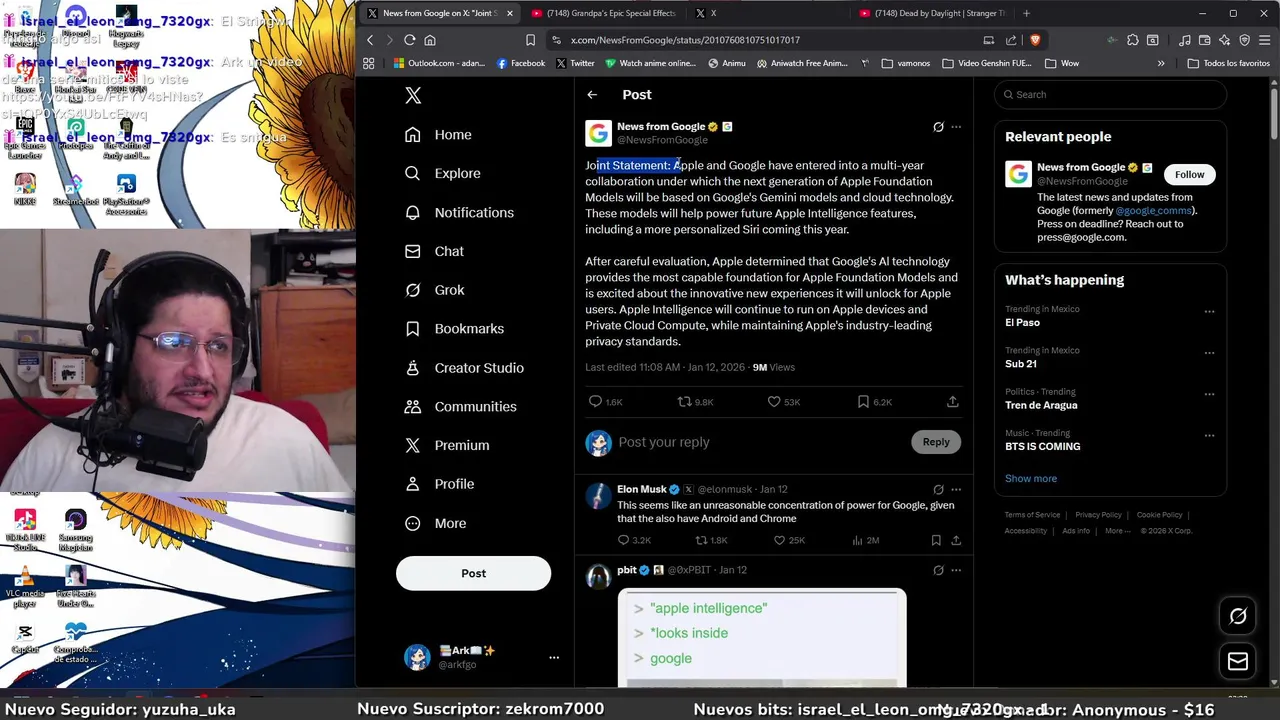
Task: Open the pbit reply image thumbnail
Action: 762,637
